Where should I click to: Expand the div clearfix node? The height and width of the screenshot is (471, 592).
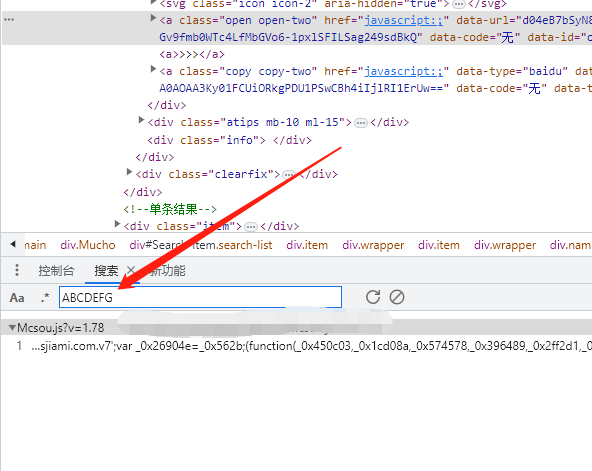(129, 172)
